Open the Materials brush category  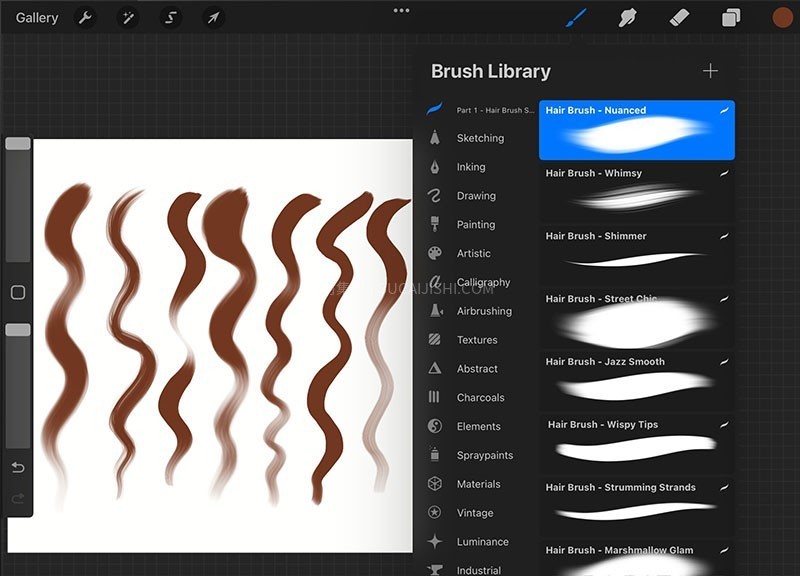(479, 484)
